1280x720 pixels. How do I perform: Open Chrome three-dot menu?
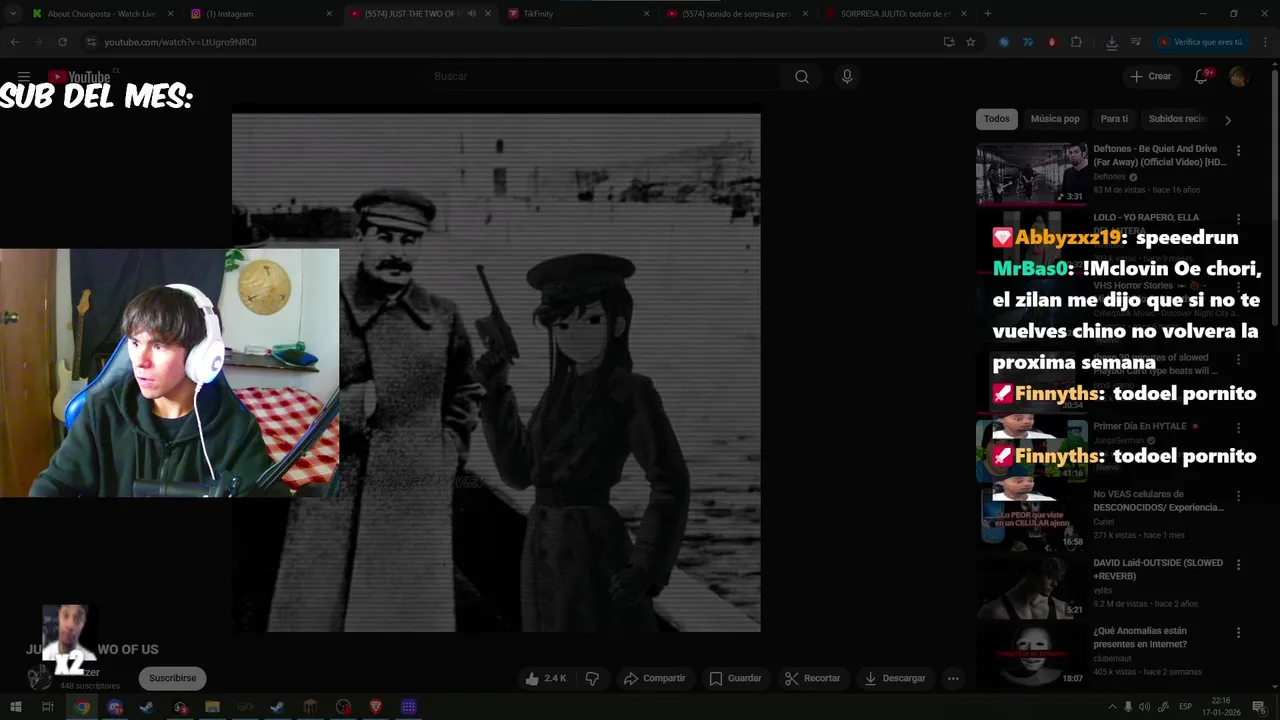click(1265, 42)
